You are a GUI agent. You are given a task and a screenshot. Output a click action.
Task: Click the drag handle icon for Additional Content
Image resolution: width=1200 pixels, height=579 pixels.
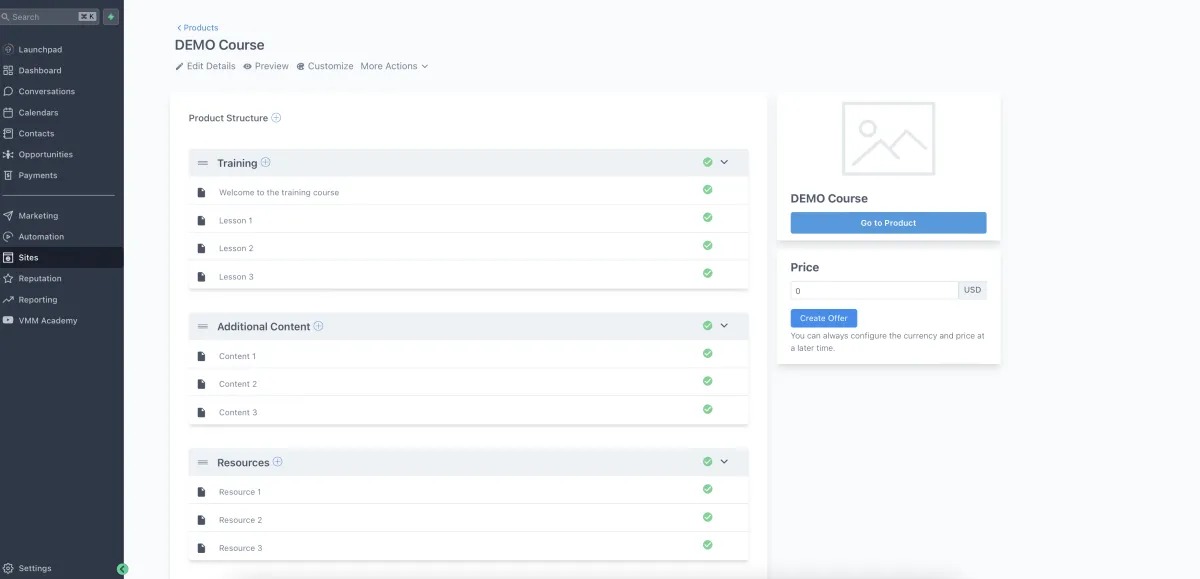tap(202, 327)
